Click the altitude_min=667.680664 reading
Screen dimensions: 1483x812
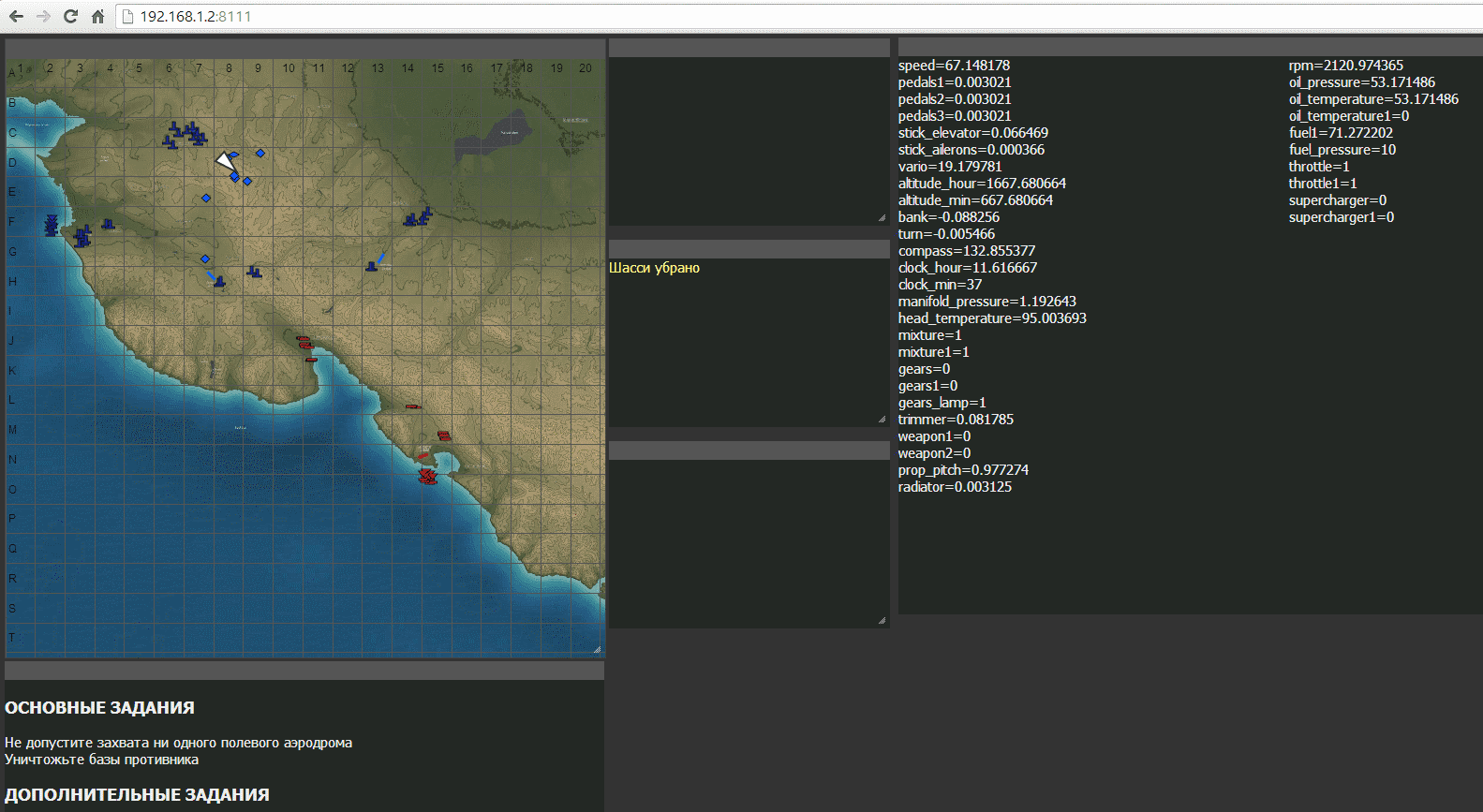pyautogui.click(x=975, y=200)
